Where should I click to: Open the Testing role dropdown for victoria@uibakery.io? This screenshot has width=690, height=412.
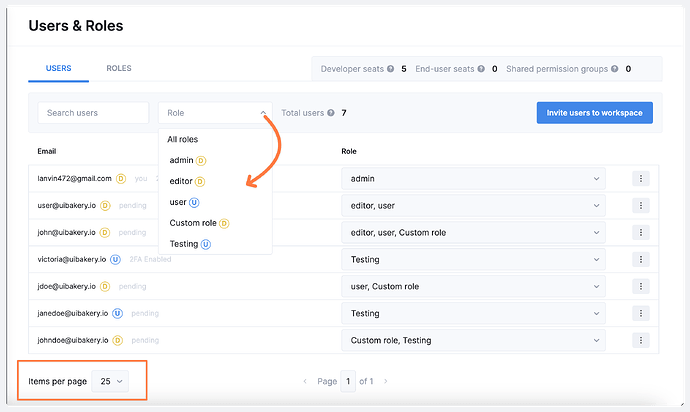coord(473,259)
